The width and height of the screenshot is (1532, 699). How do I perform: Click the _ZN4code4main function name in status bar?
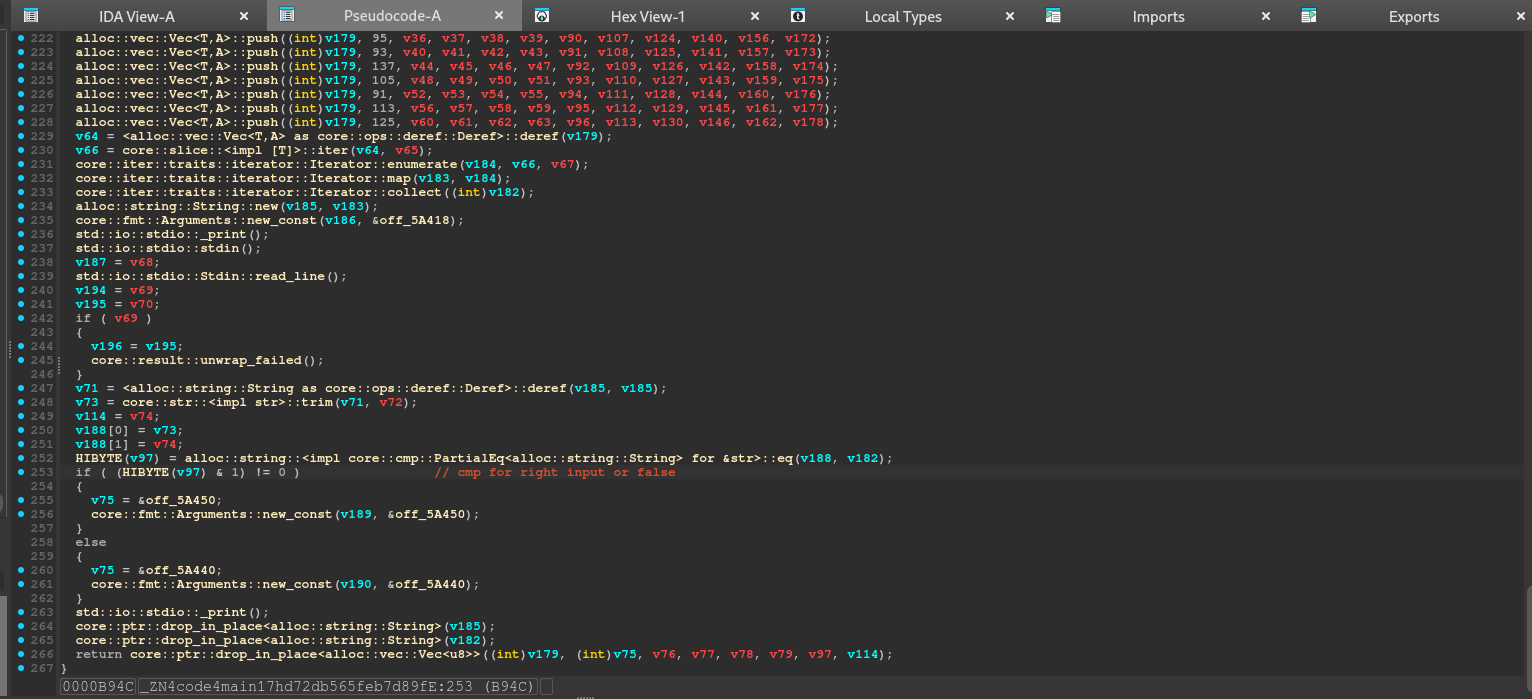[x=338, y=686]
